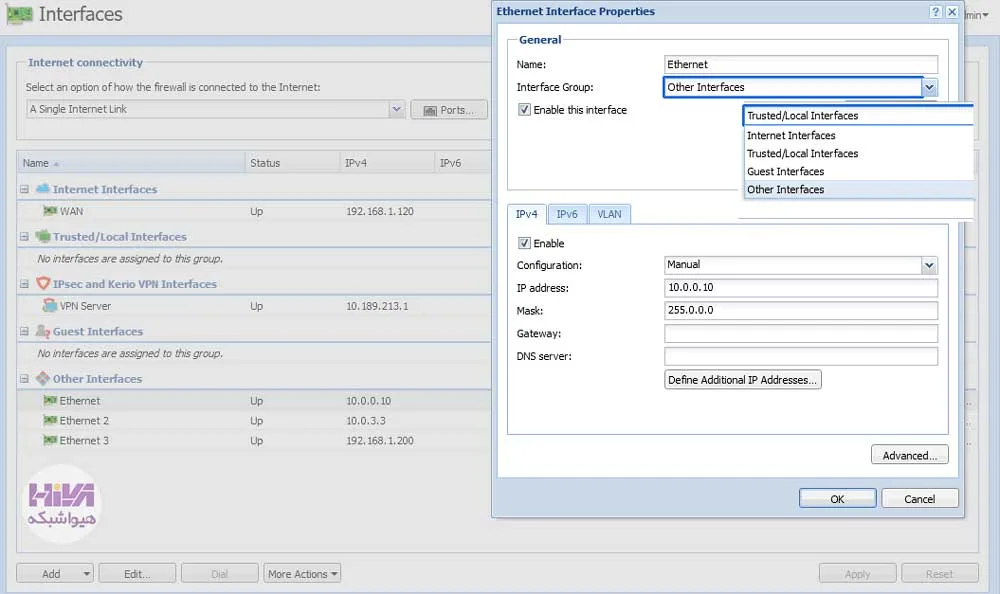This screenshot has width=1000, height=594.
Task: Click the Ethernet row adapter icon
Action: [50, 400]
